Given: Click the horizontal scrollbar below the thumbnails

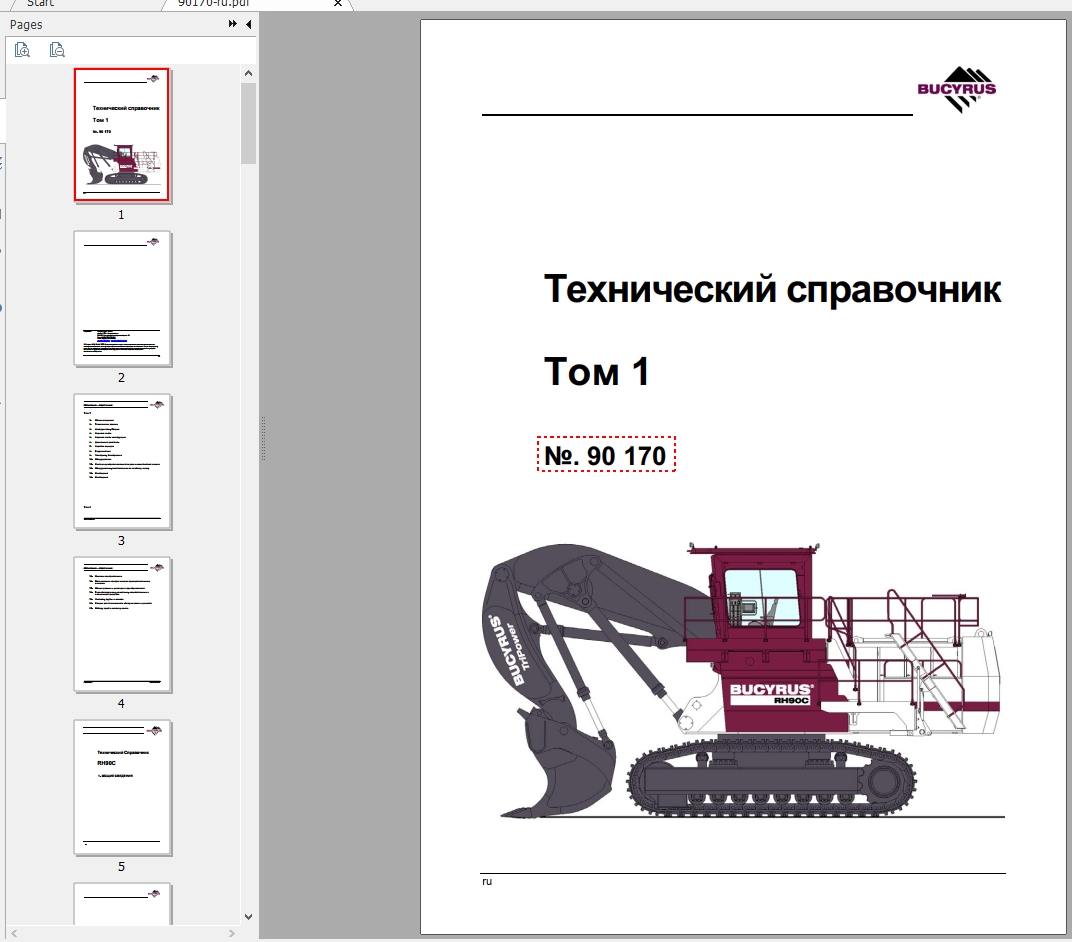Looking at the screenshot, I should coord(120,931).
